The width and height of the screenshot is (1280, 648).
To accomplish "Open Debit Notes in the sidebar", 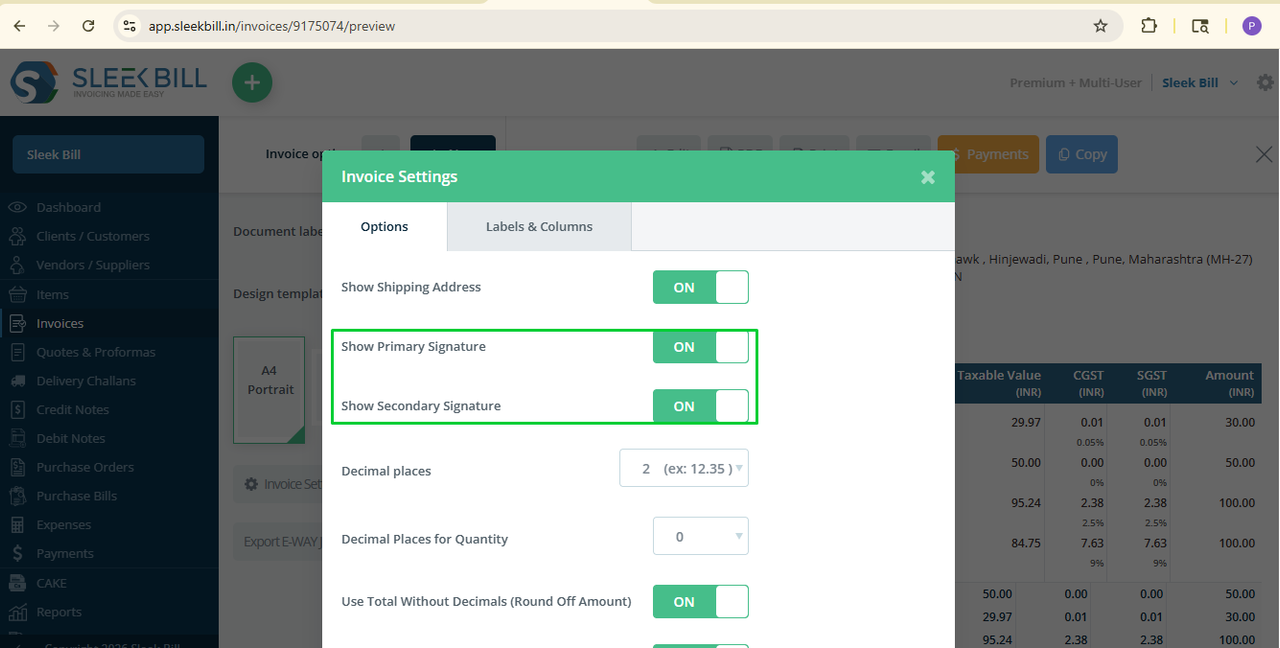I will (x=70, y=439).
